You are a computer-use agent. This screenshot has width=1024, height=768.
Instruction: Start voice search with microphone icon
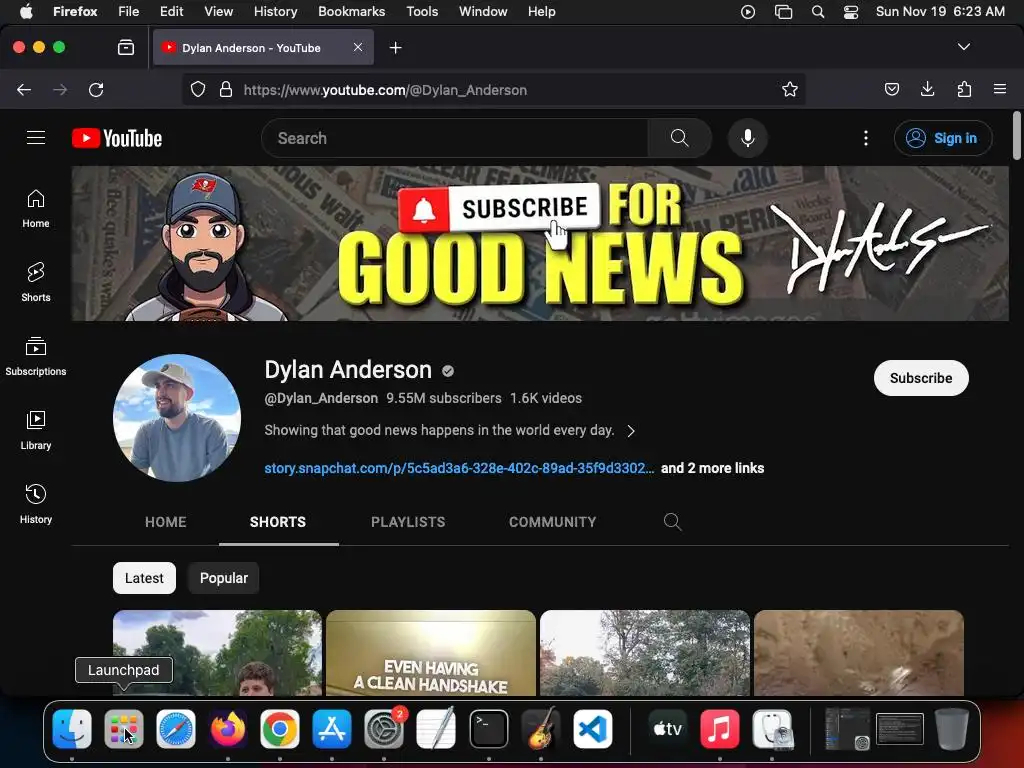point(748,138)
